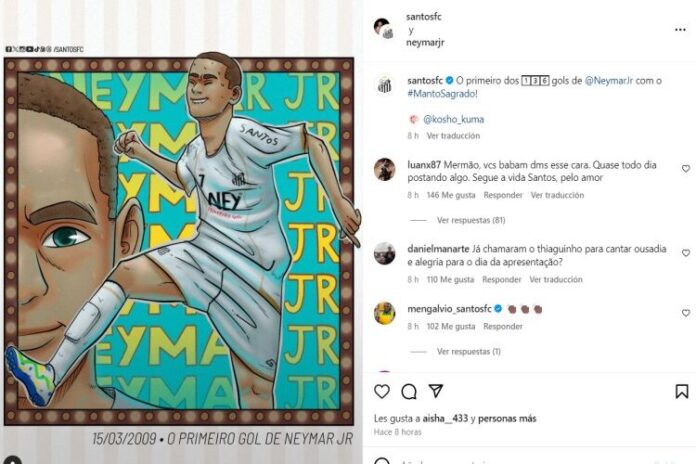The image size is (696, 464).
Task: Reply to luanx87 with Responder
Action: click(503, 195)
